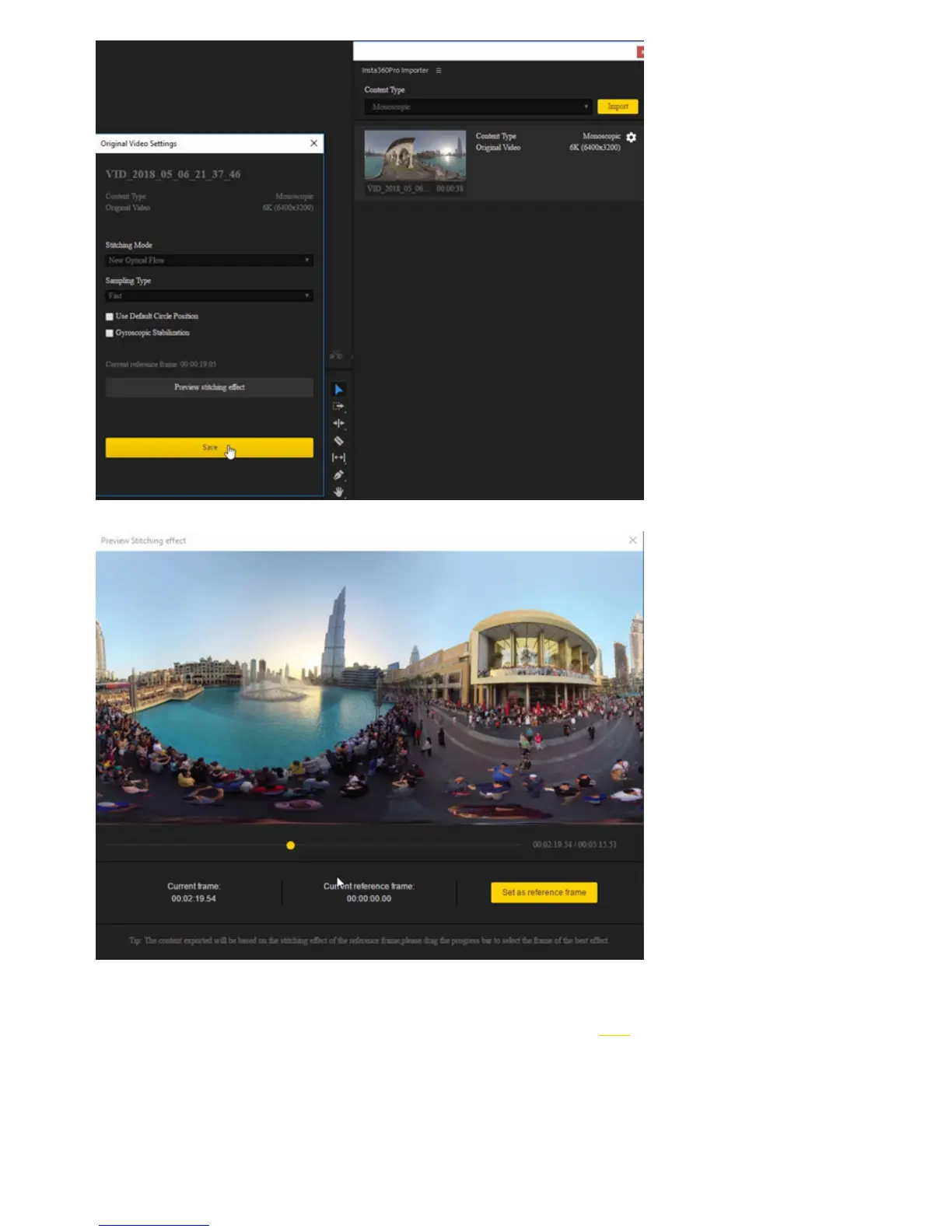This screenshot has height=1232, width=952.
Task: Select the Ripple Edit tool
Action: 338,423
